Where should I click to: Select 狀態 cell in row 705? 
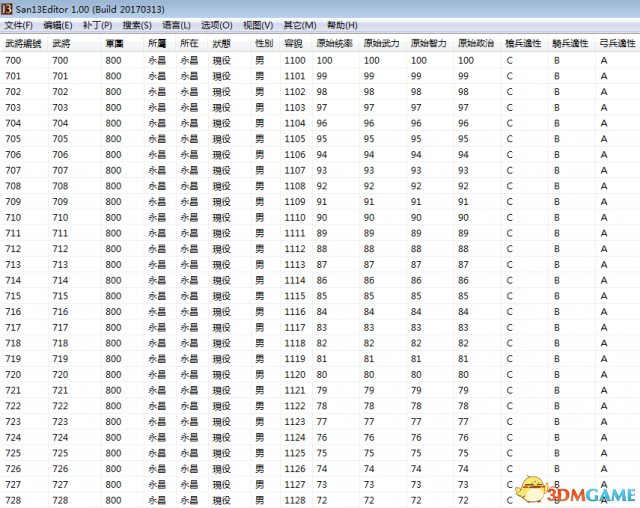221,139
